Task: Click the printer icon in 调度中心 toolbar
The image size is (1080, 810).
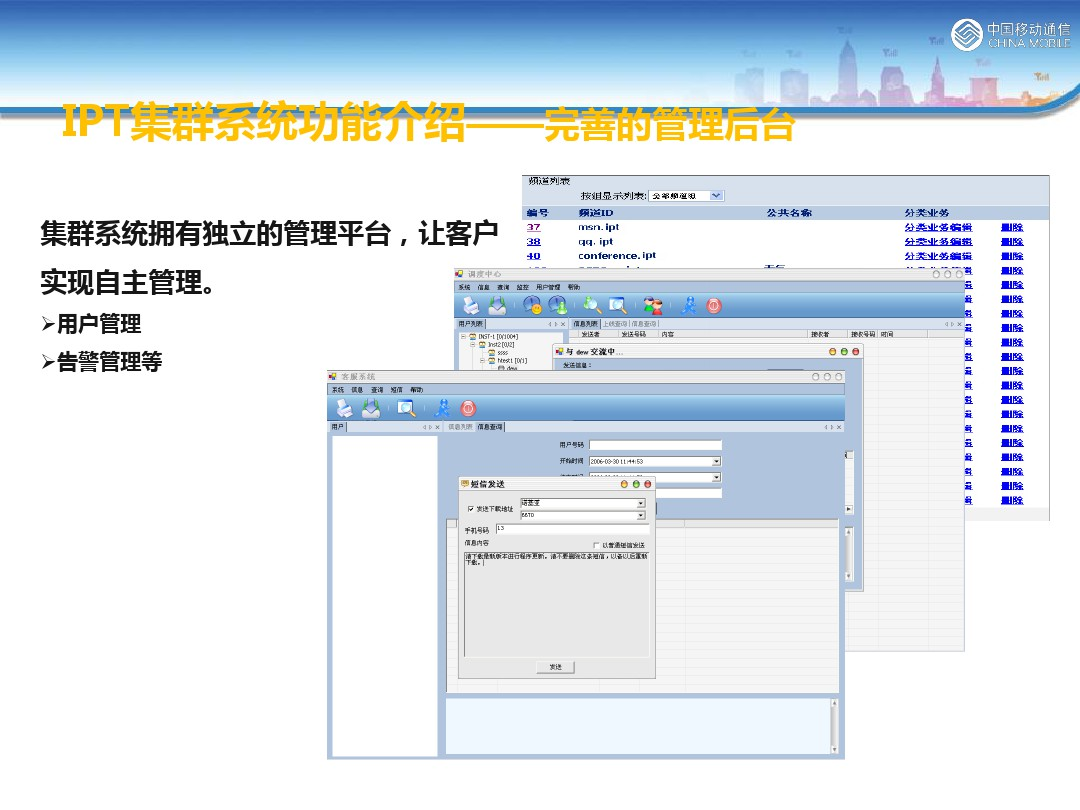Action: coord(470,306)
